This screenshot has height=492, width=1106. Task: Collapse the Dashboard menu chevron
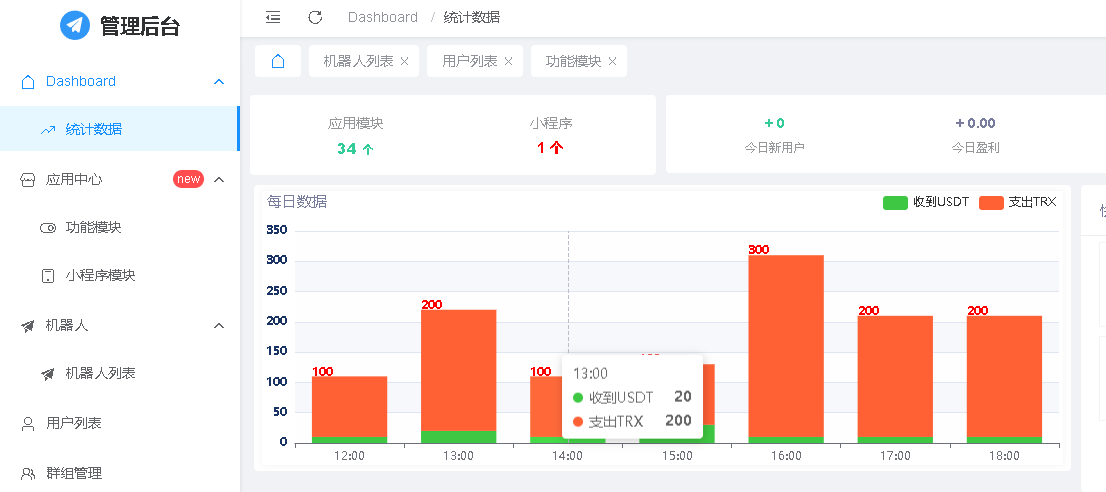[219, 82]
